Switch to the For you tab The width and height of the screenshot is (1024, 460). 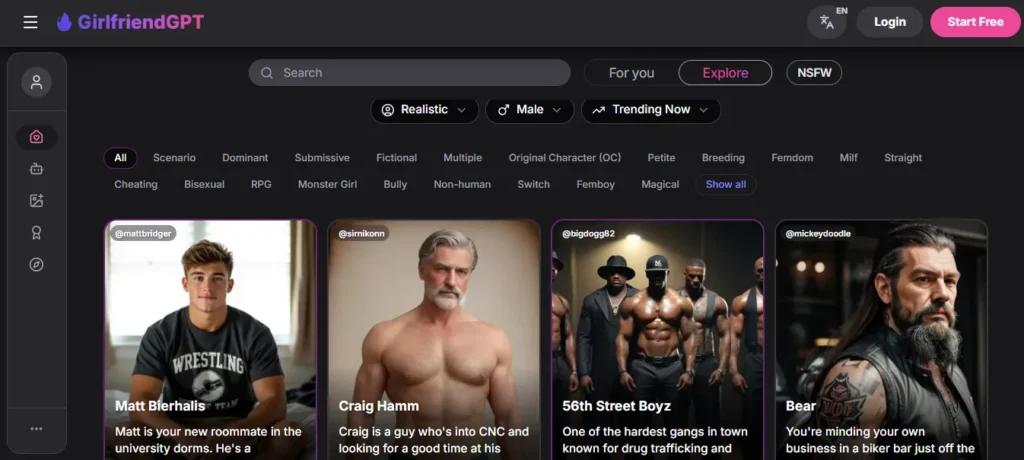point(632,73)
